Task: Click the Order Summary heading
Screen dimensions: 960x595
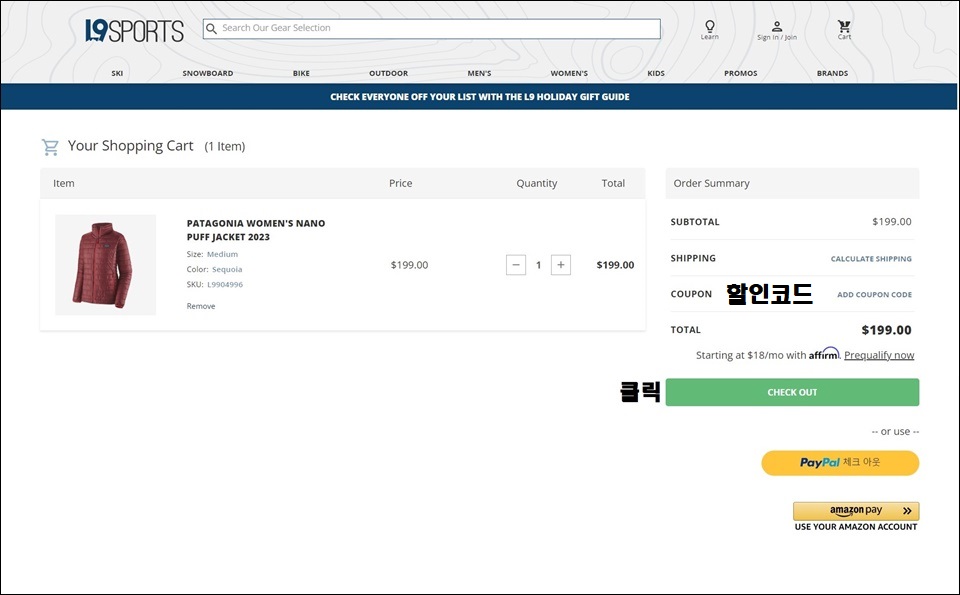Action: coord(711,183)
